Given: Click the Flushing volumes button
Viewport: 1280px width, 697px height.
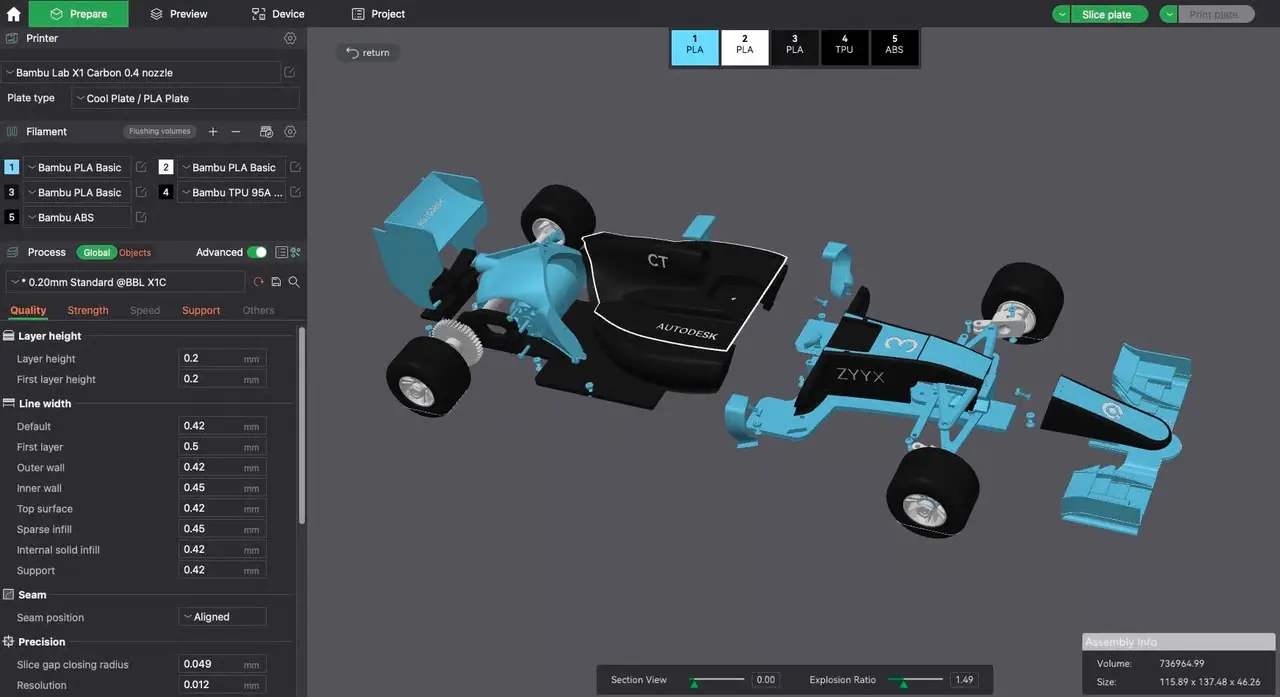Looking at the screenshot, I should pyautogui.click(x=159, y=131).
